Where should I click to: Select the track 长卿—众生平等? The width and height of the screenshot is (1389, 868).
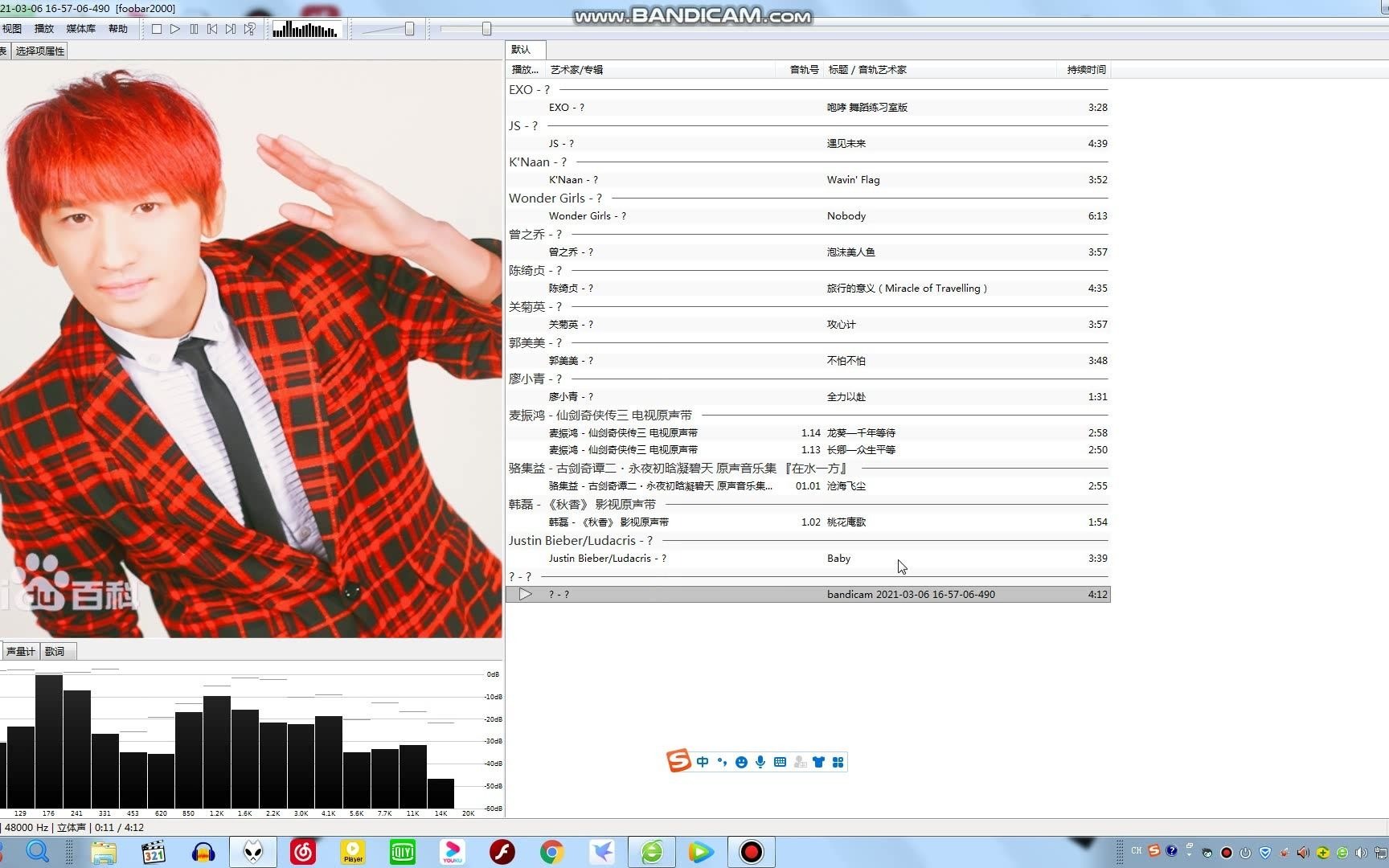click(809, 450)
